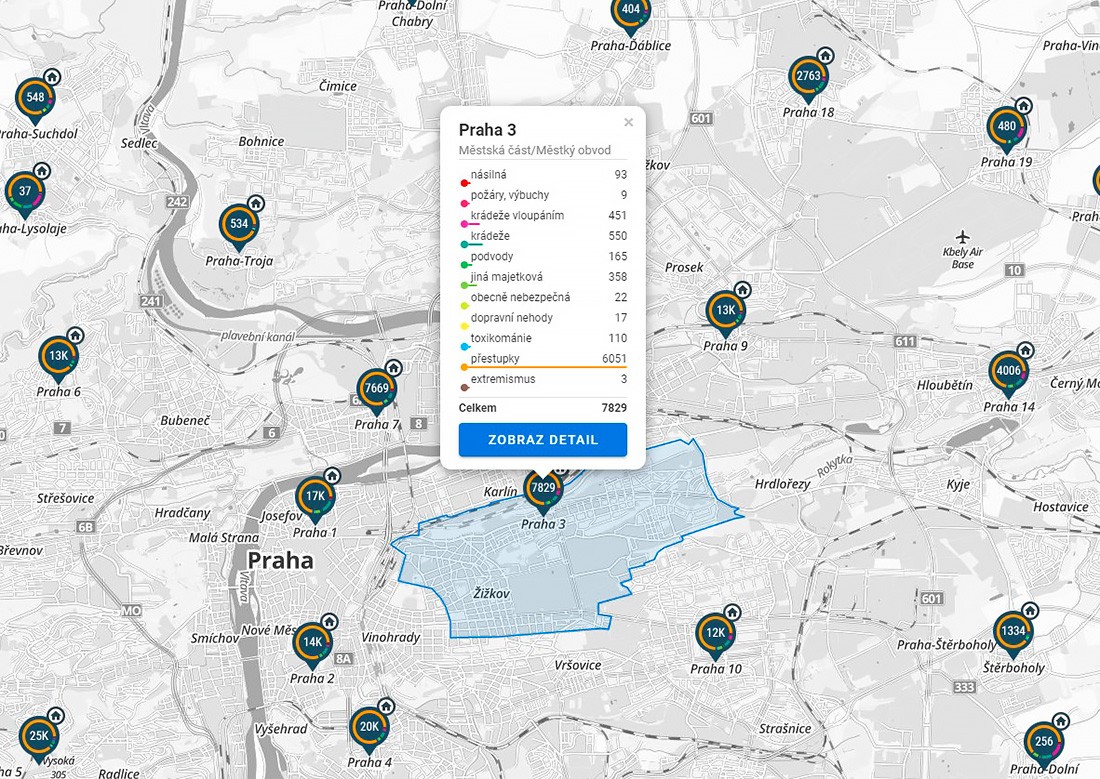Open the Praha 7 marker showing 7669
Image resolution: width=1100 pixels, height=779 pixels.
377,389
